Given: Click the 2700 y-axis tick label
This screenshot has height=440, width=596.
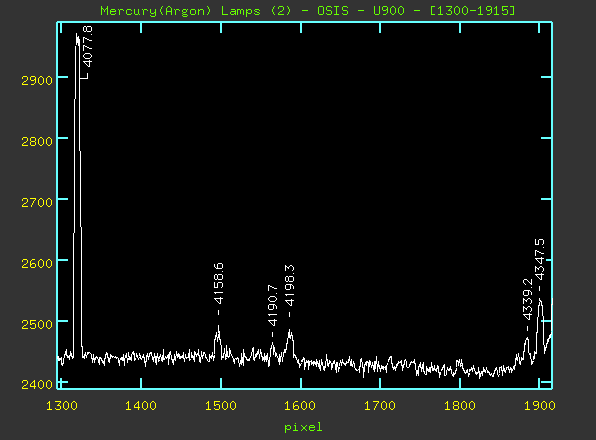Looking at the screenshot, I should click(x=37, y=203).
